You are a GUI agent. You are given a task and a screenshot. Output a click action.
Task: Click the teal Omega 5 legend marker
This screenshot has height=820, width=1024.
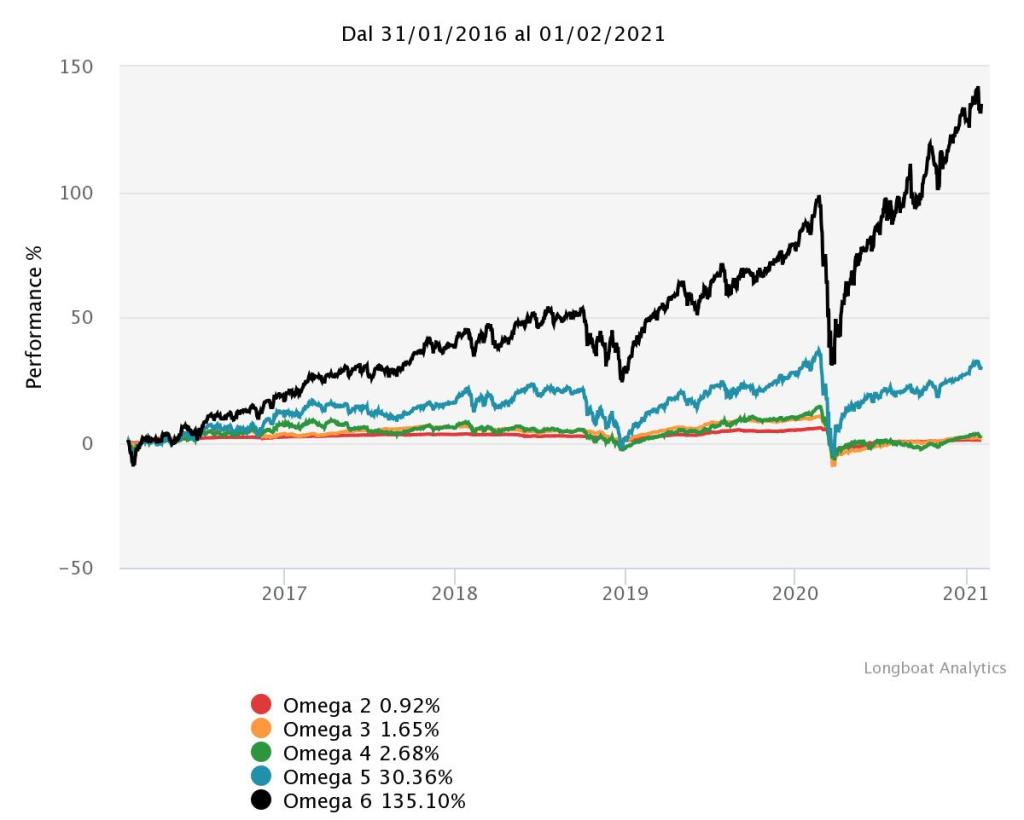[x=262, y=777]
